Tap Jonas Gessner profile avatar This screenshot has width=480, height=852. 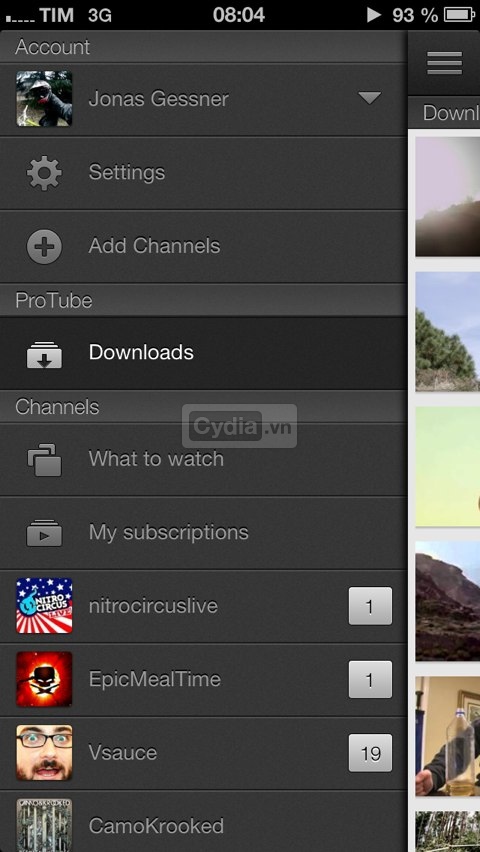click(x=44, y=98)
